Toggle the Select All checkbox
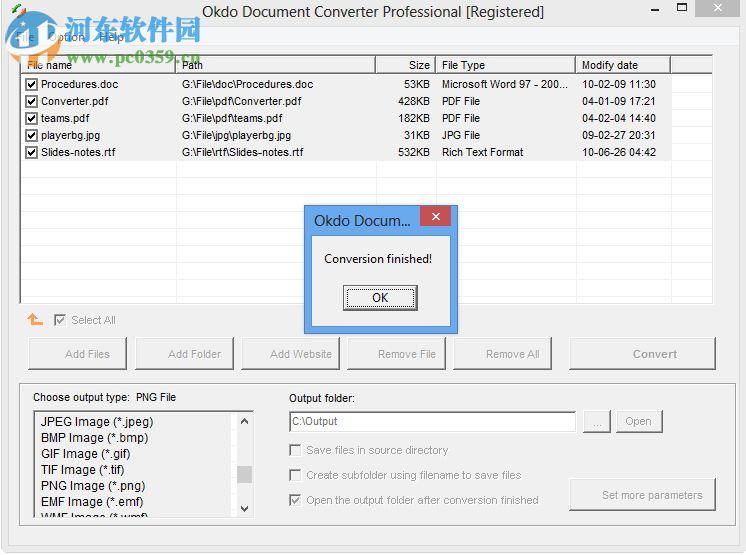Image resolution: width=746 pixels, height=555 pixels. pos(59,320)
